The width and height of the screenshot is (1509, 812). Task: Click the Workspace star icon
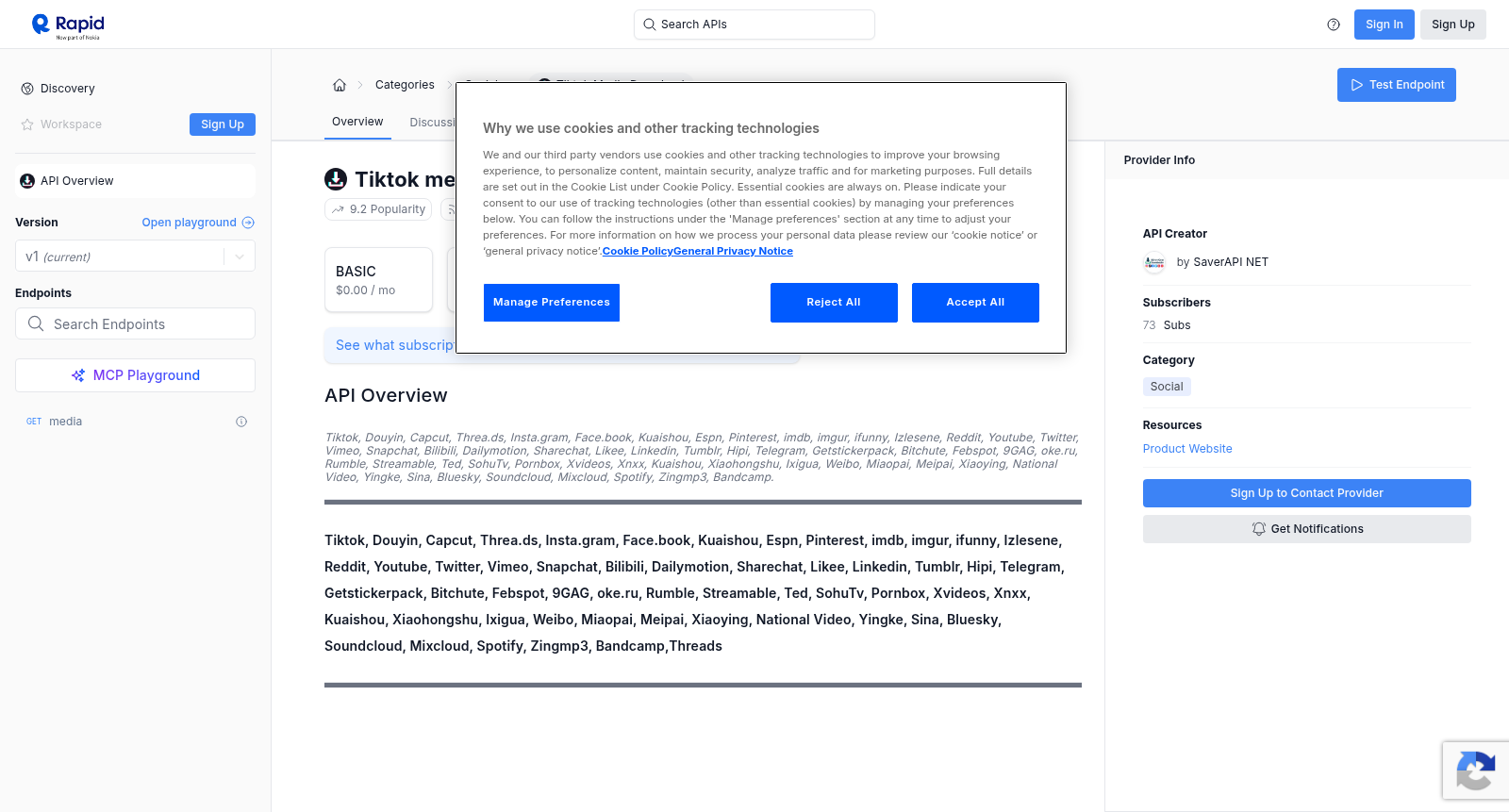click(x=27, y=124)
